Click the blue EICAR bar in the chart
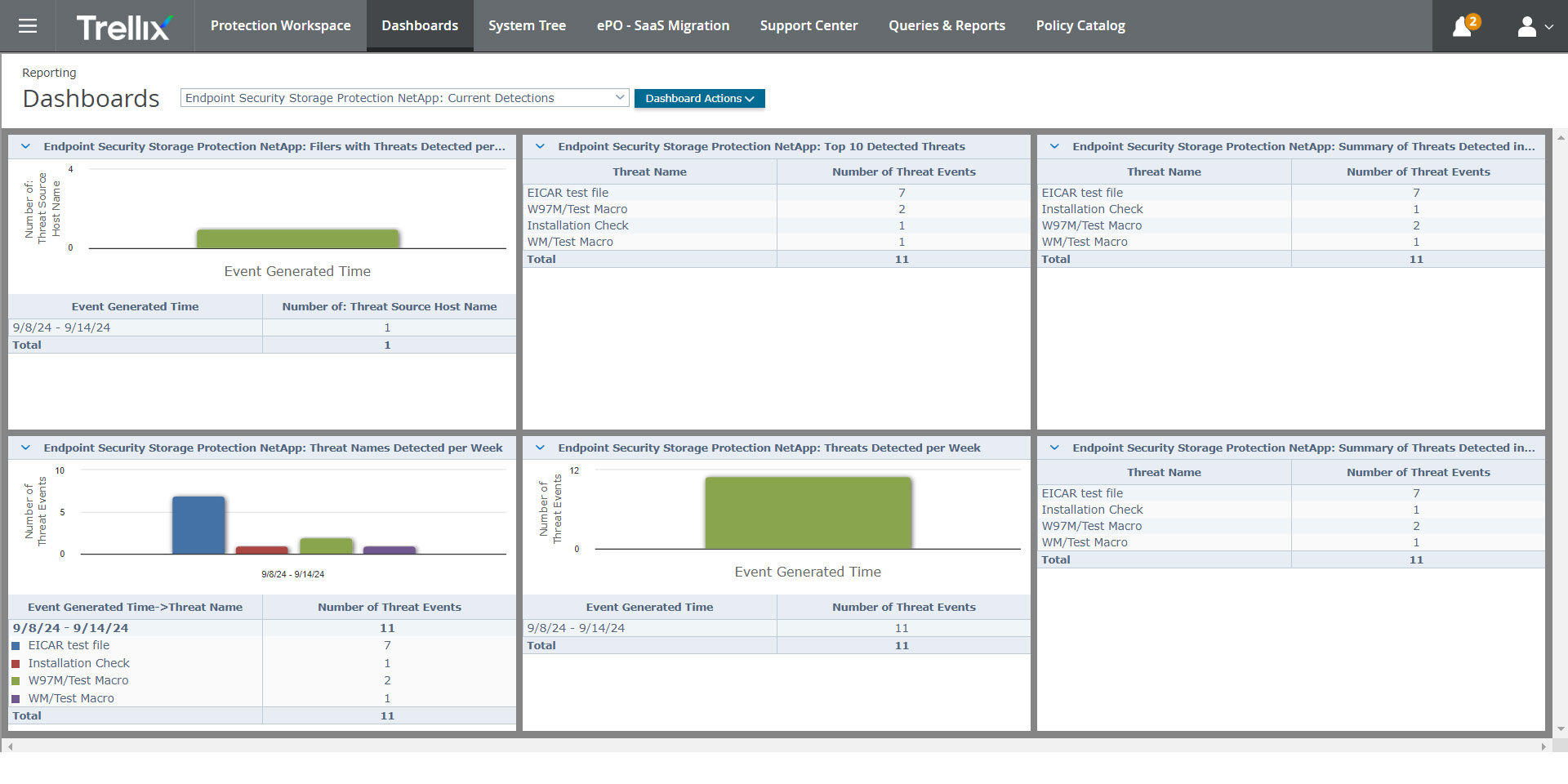Screen dimensions: 1568x784 198,525
